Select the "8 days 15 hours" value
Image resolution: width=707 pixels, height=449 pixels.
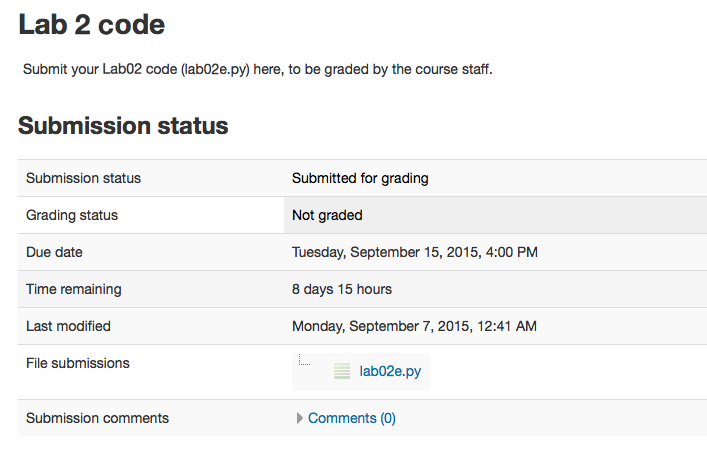[342, 289]
